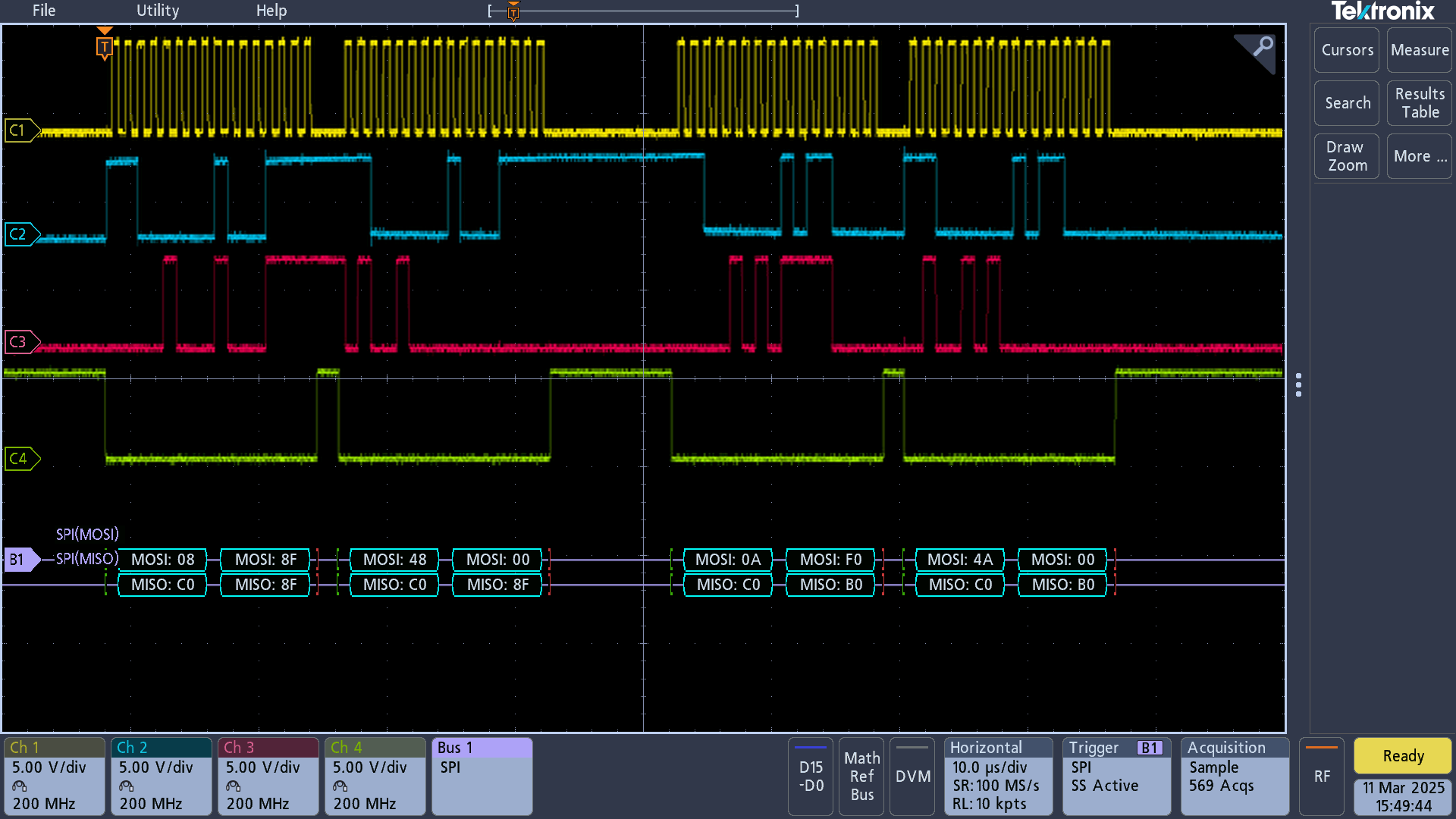
Task: Open the Trigger SPI settings badge
Action: click(x=1116, y=777)
